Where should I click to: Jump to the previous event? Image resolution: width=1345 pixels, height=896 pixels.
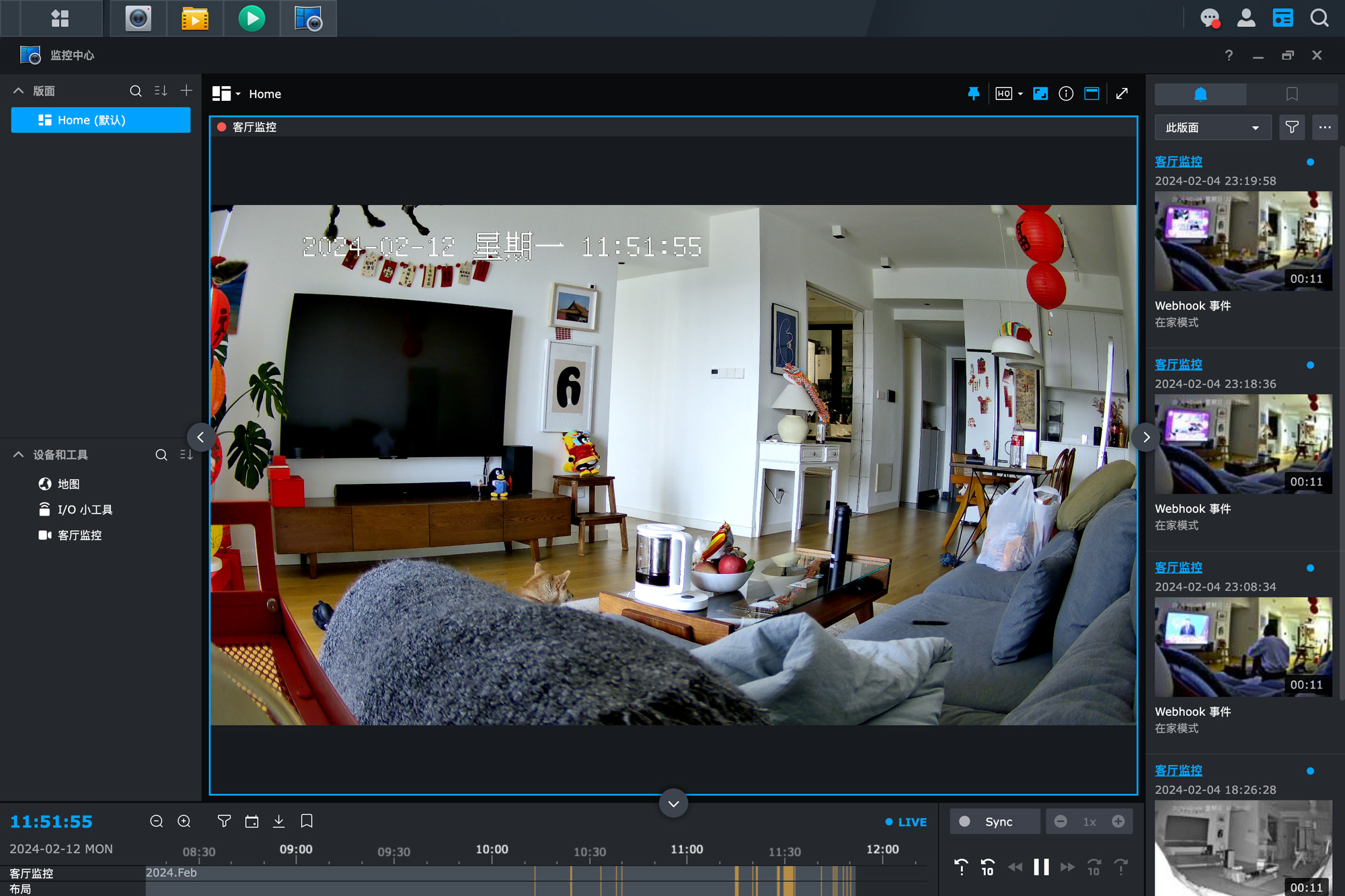click(x=961, y=867)
